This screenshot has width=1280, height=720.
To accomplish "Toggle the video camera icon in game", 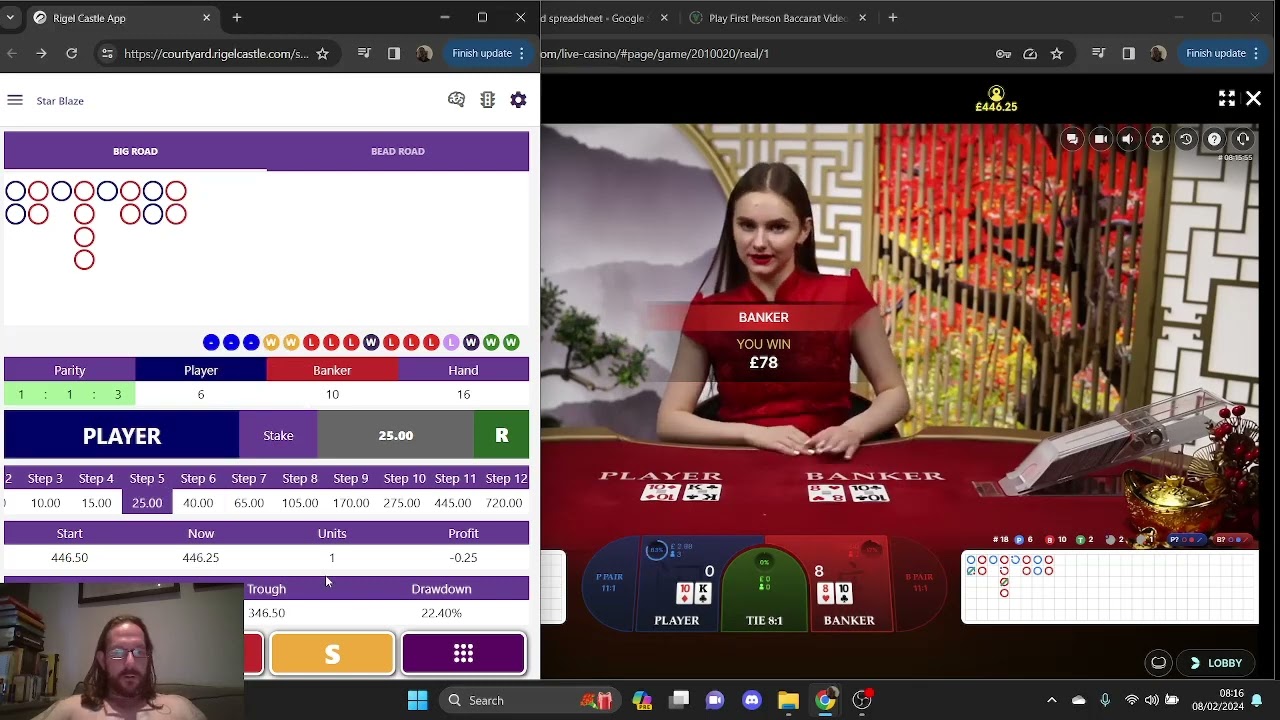I will point(1100,139).
